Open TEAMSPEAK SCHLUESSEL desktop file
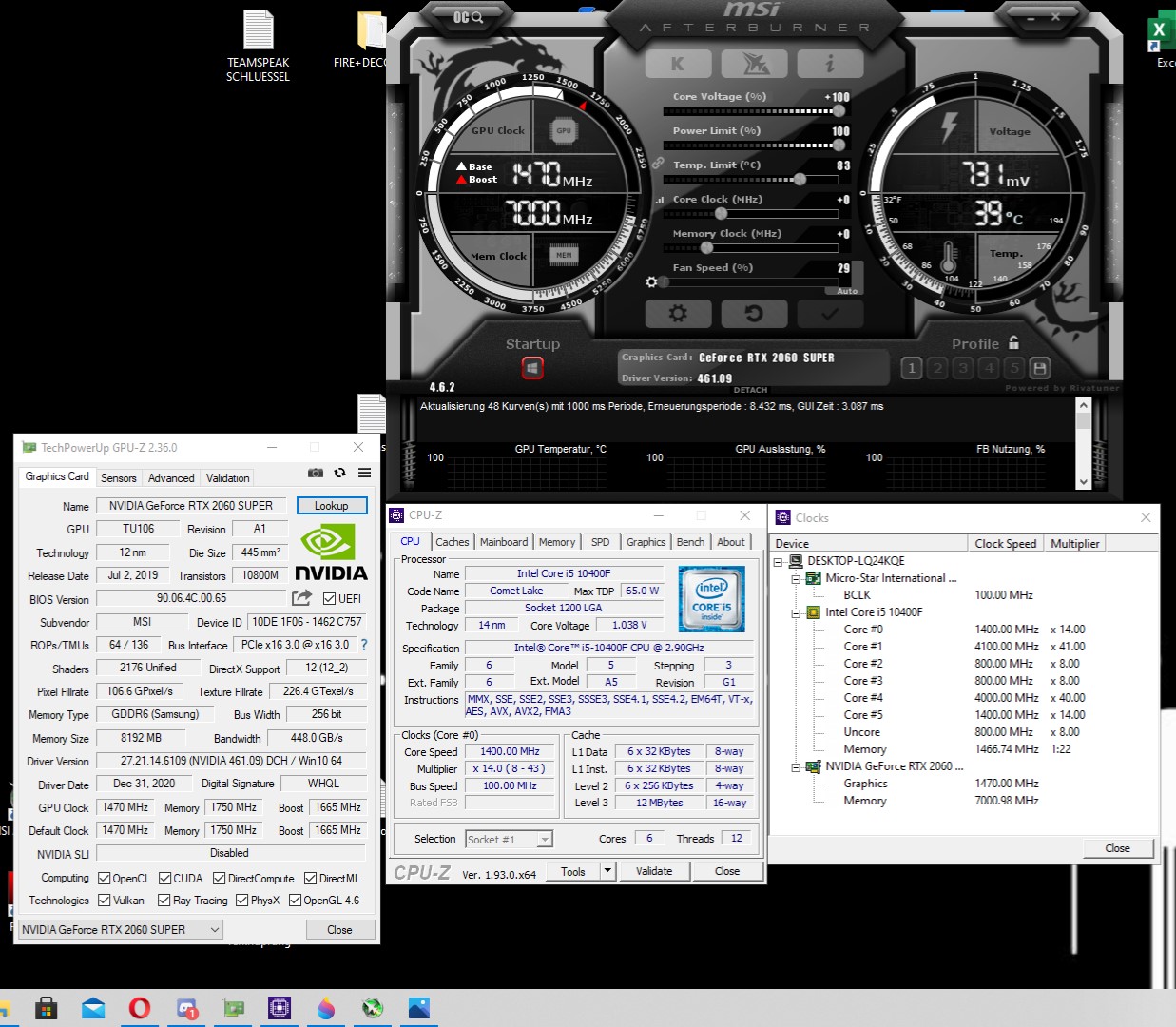 (258, 46)
